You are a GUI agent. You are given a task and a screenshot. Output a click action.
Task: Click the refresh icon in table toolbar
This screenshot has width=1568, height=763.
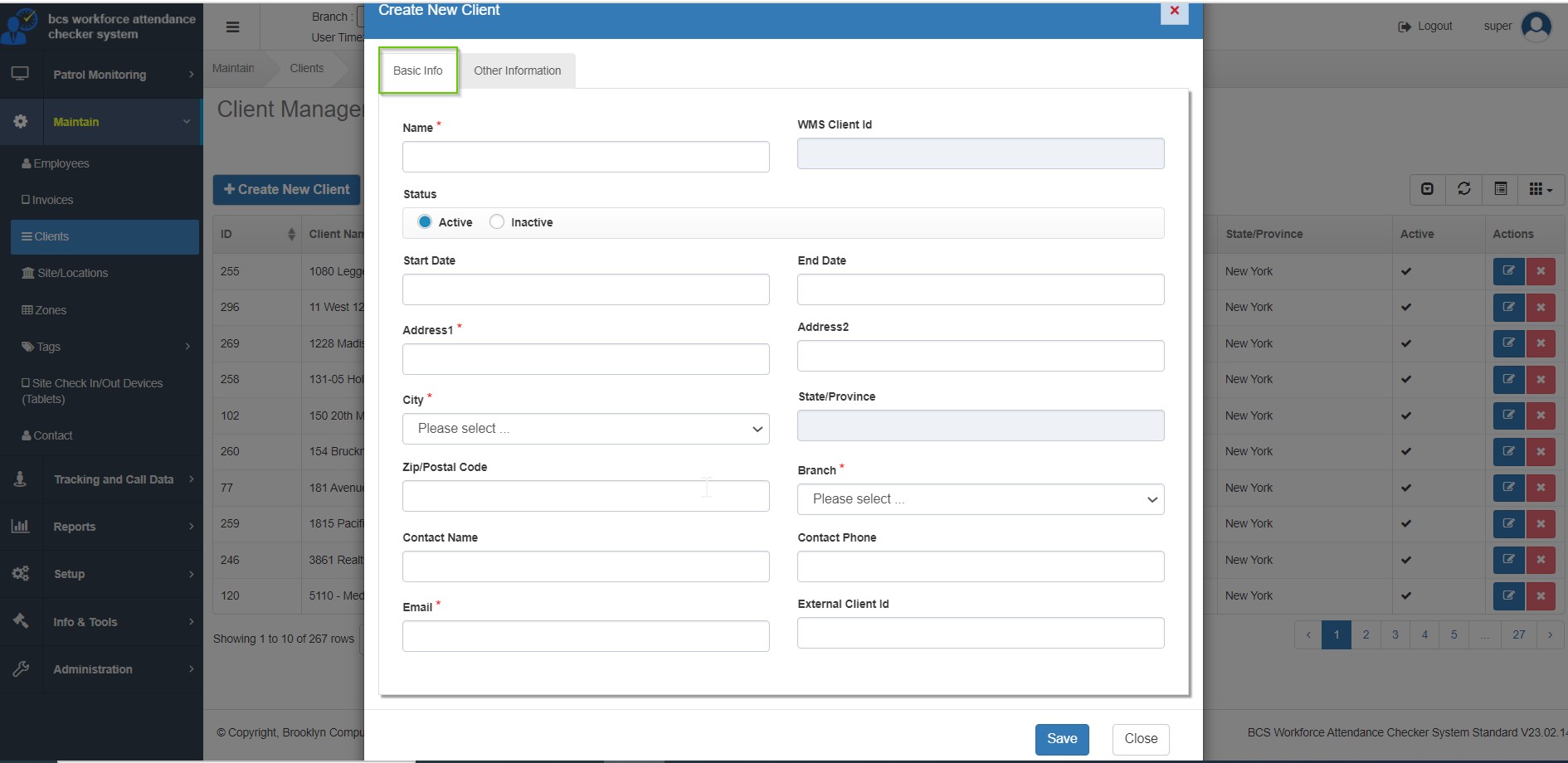[1463, 189]
